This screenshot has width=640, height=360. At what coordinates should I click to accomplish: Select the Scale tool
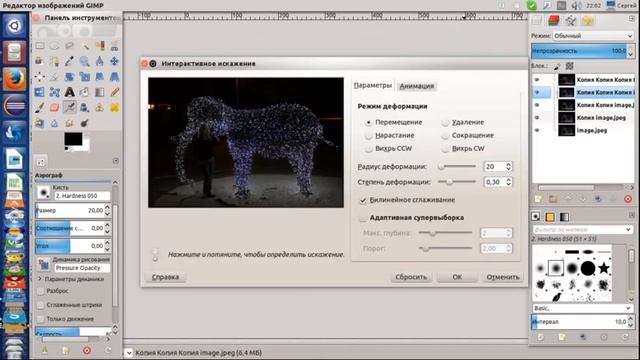point(84,77)
